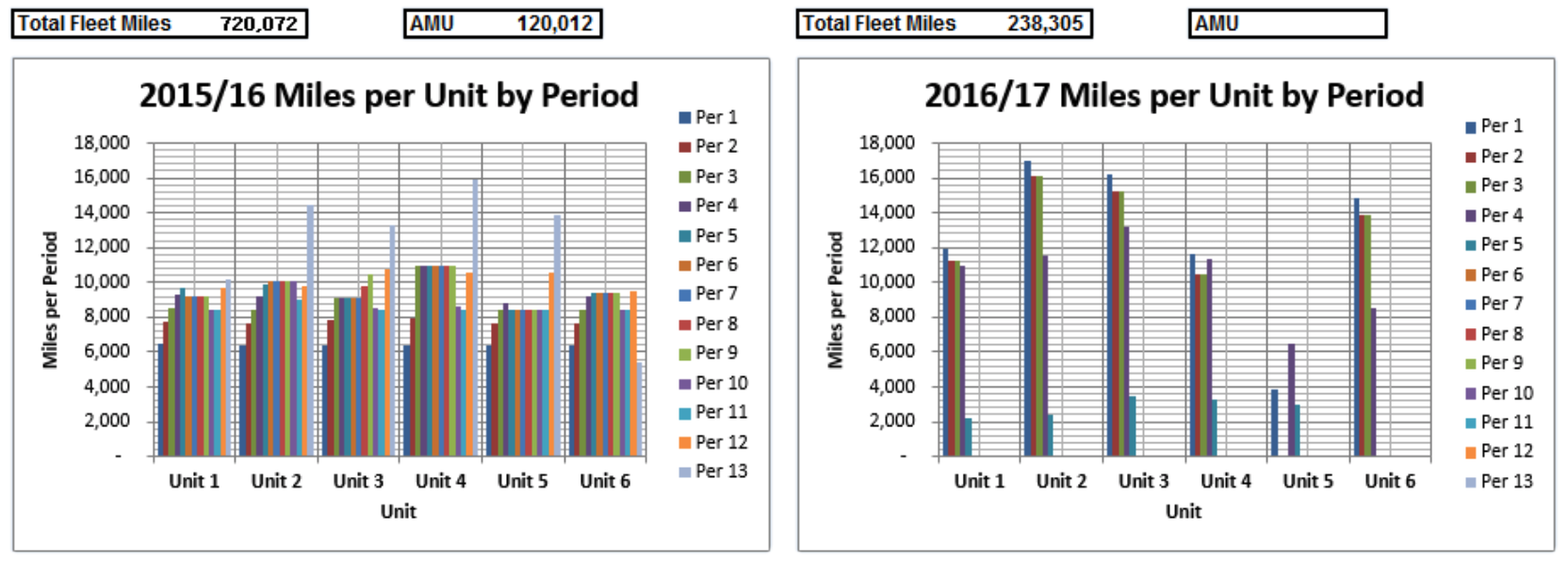Select the 2016/17 Miles per Unit chart title
The image size is (1568, 563).
pos(1173,95)
